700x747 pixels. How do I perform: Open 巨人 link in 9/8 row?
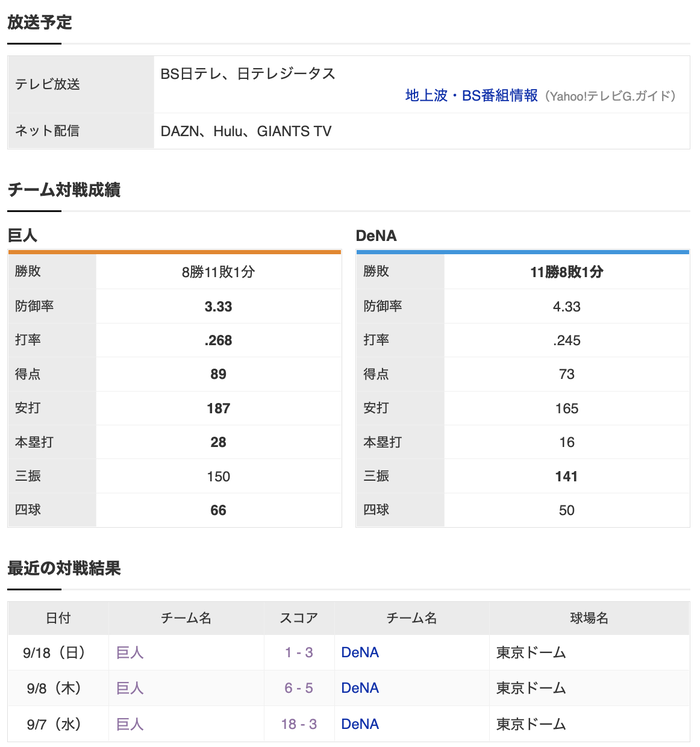point(130,688)
